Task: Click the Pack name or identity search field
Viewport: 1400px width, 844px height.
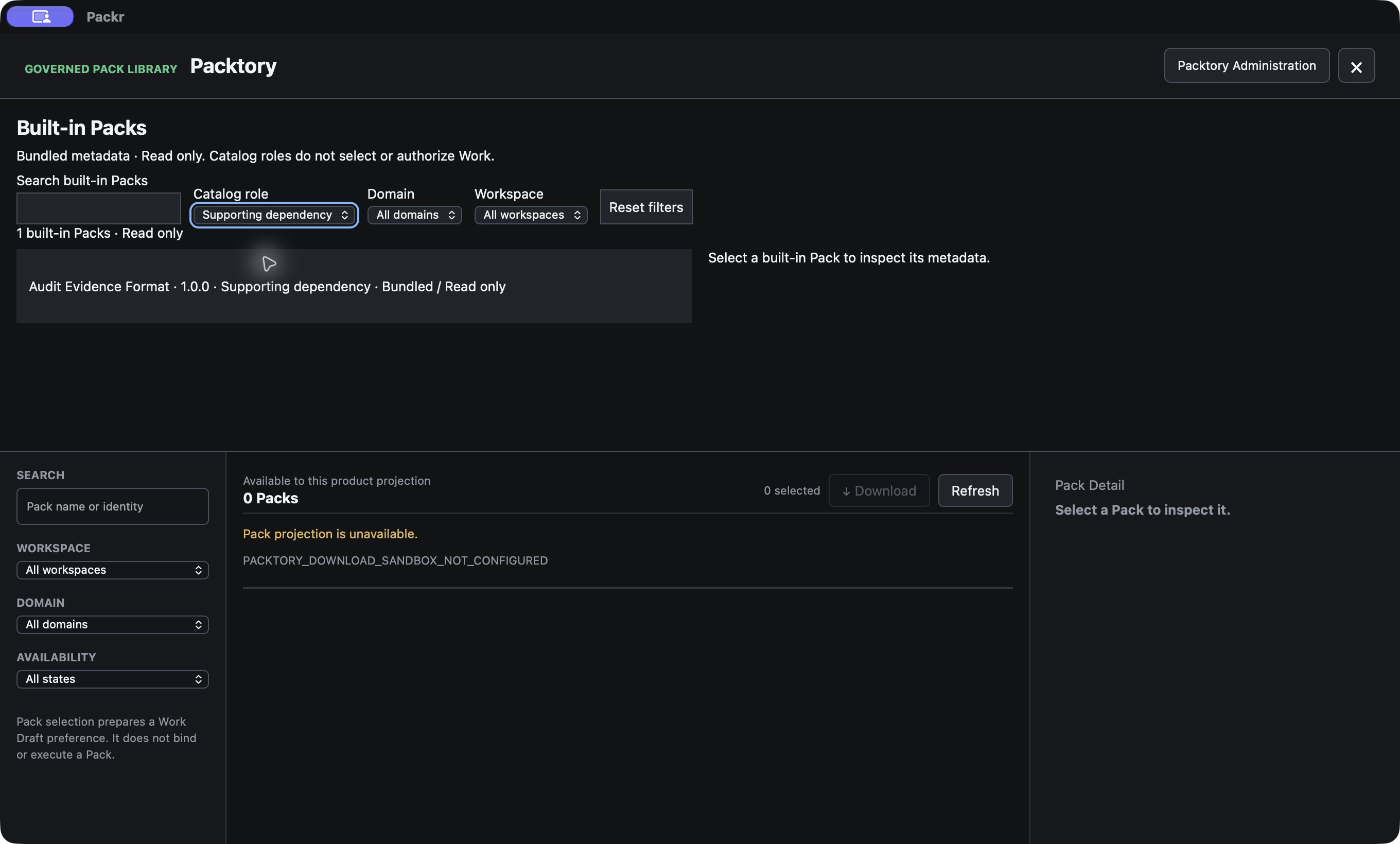Action: coord(113,506)
